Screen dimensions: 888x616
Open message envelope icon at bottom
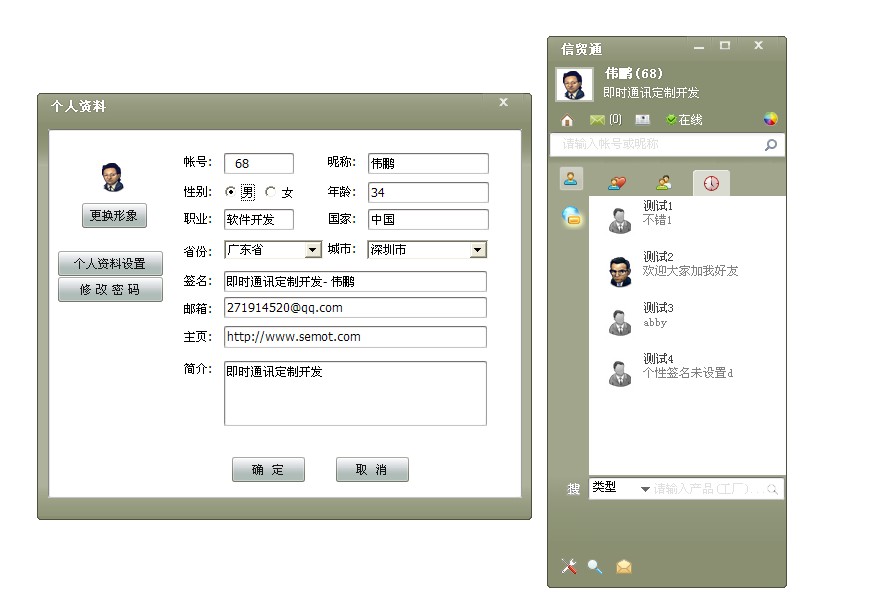click(624, 566)
